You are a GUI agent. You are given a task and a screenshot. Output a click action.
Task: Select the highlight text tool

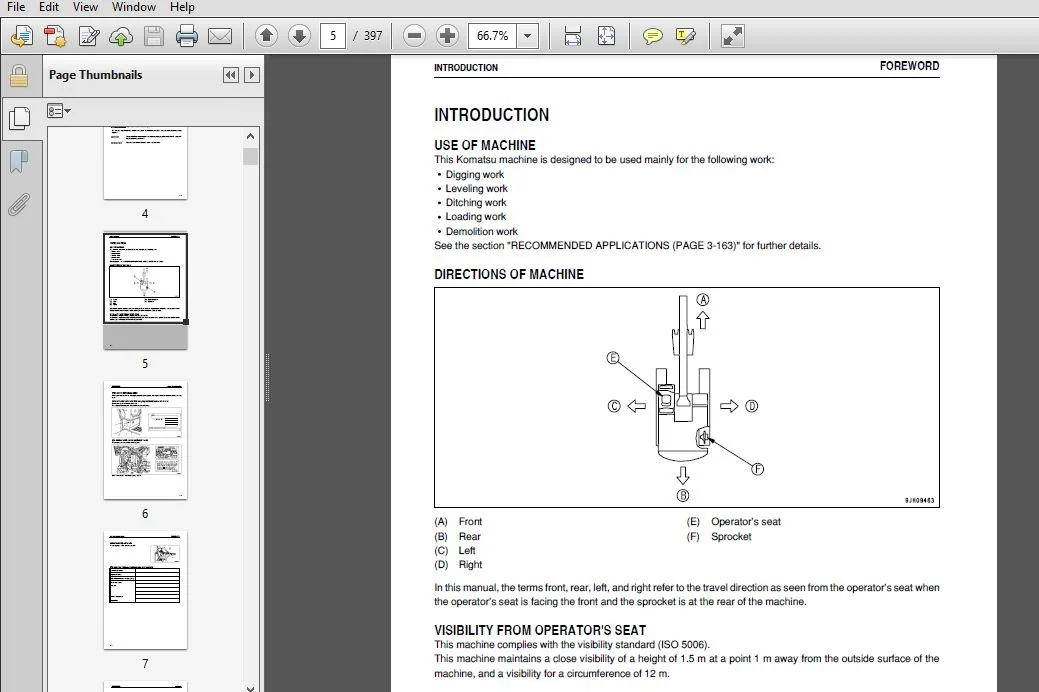pyautogui.click(x=685, y=36)
